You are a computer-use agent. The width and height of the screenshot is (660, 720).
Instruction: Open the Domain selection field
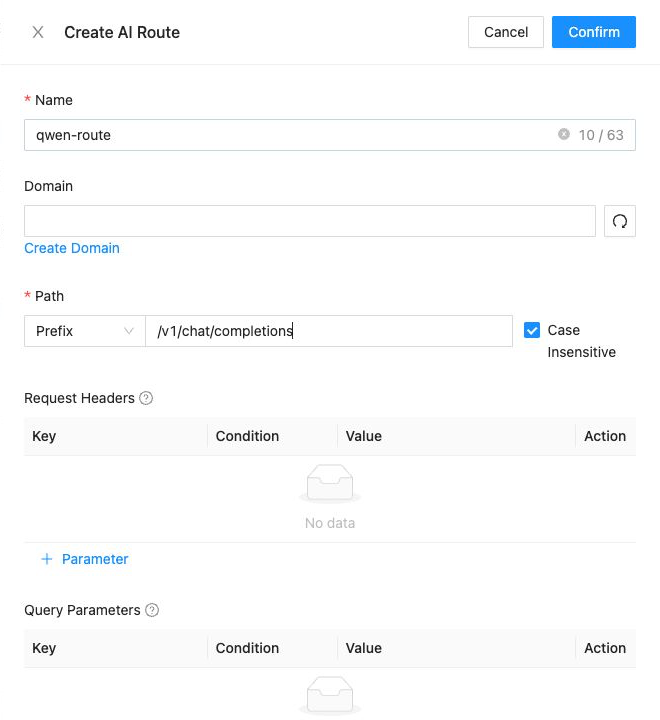point(310,221)
